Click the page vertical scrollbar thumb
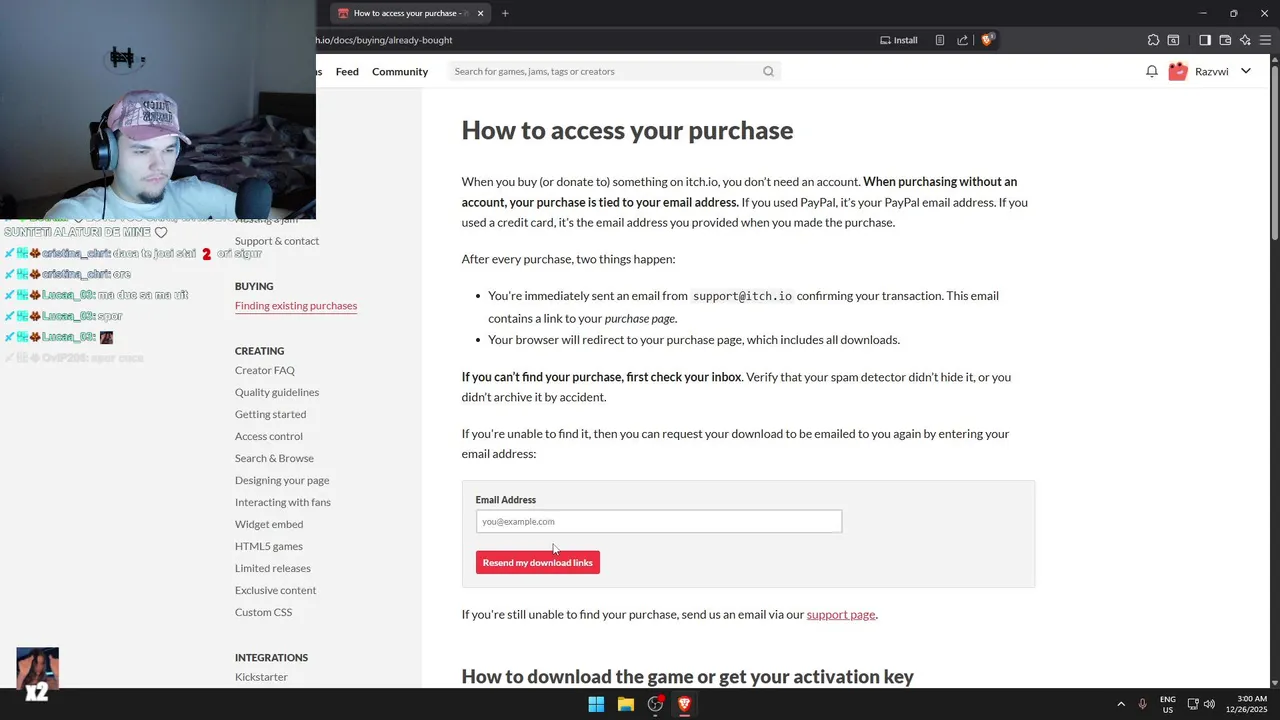 point(1274,152)
